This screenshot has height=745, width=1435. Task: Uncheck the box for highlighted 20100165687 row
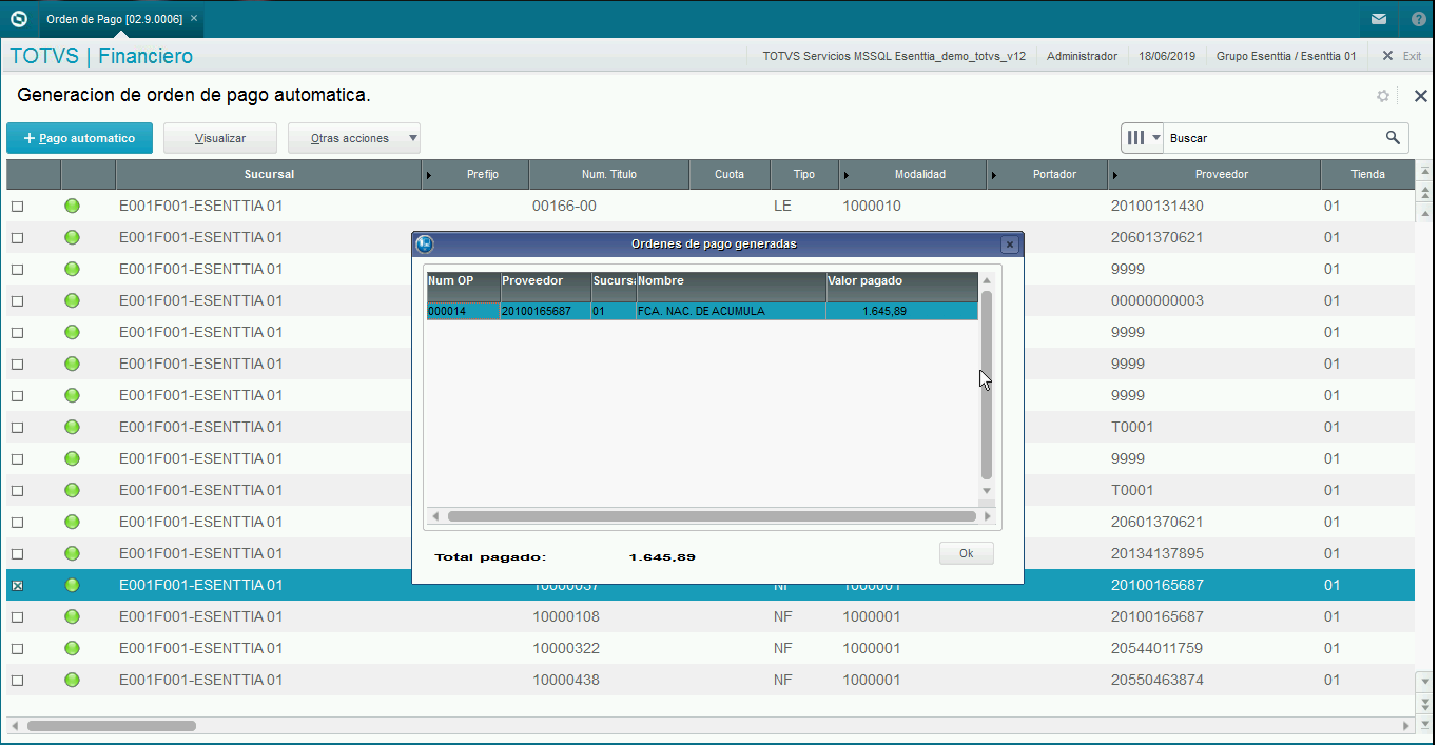17,585
